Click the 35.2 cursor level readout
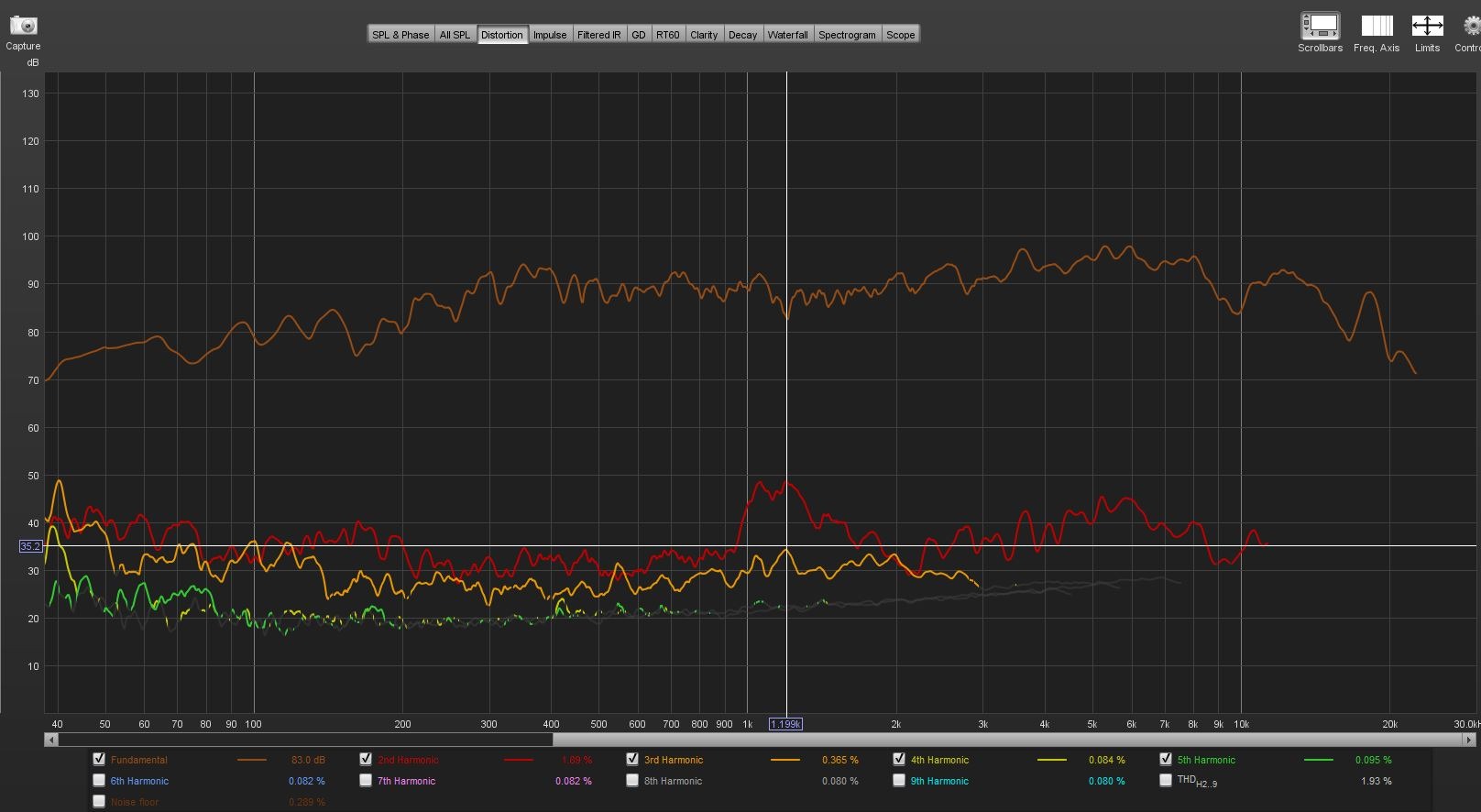Viewport: 1481px width, 812px height. [30, 546]
